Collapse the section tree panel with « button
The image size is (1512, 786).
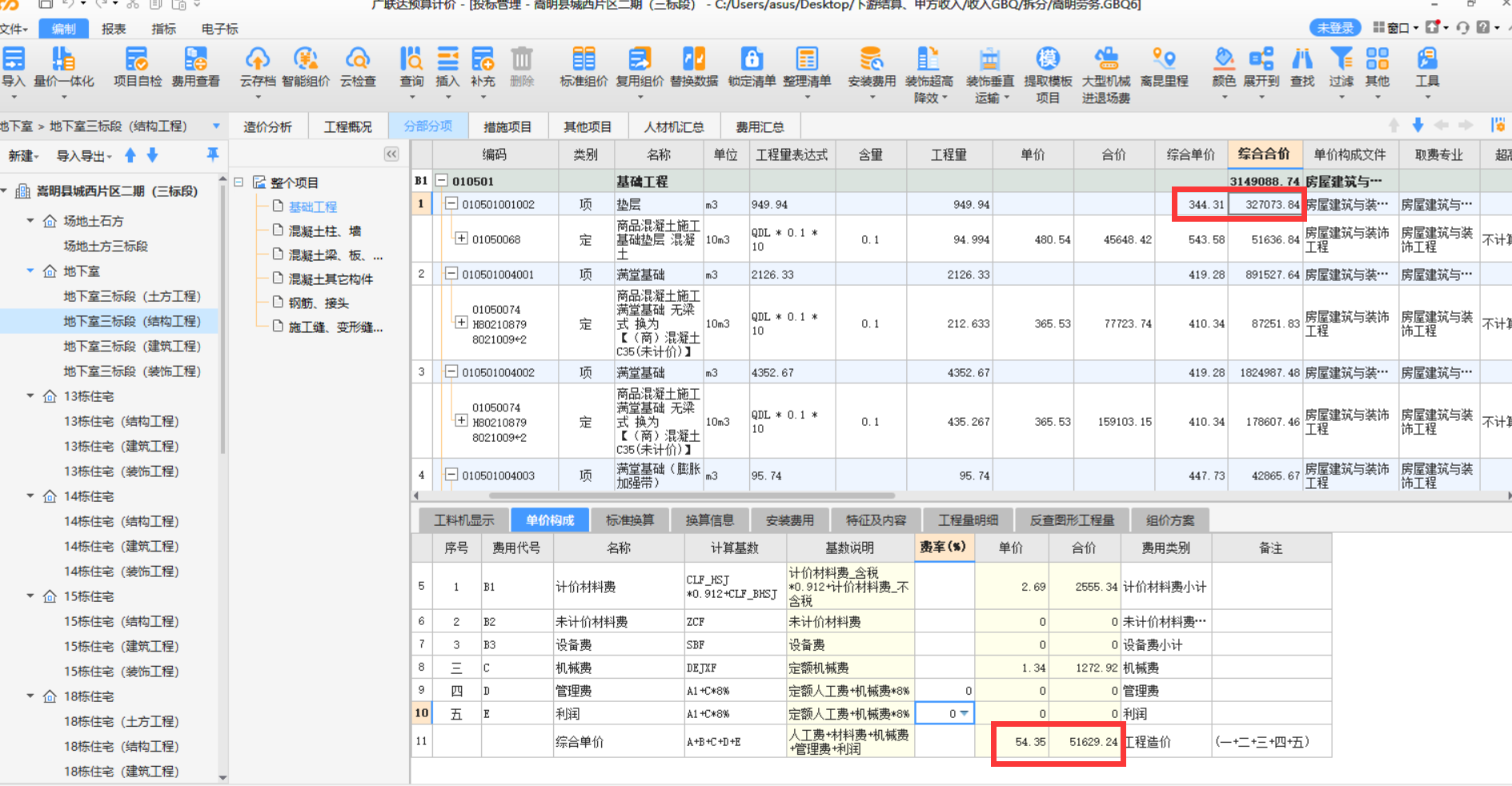[x=391, y=154]
